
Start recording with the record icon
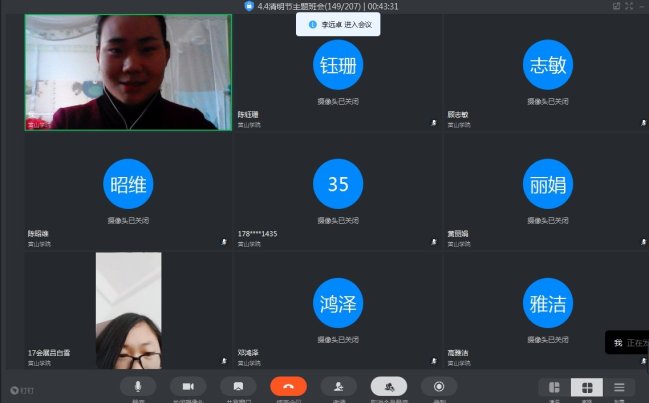tap(439, 386)
